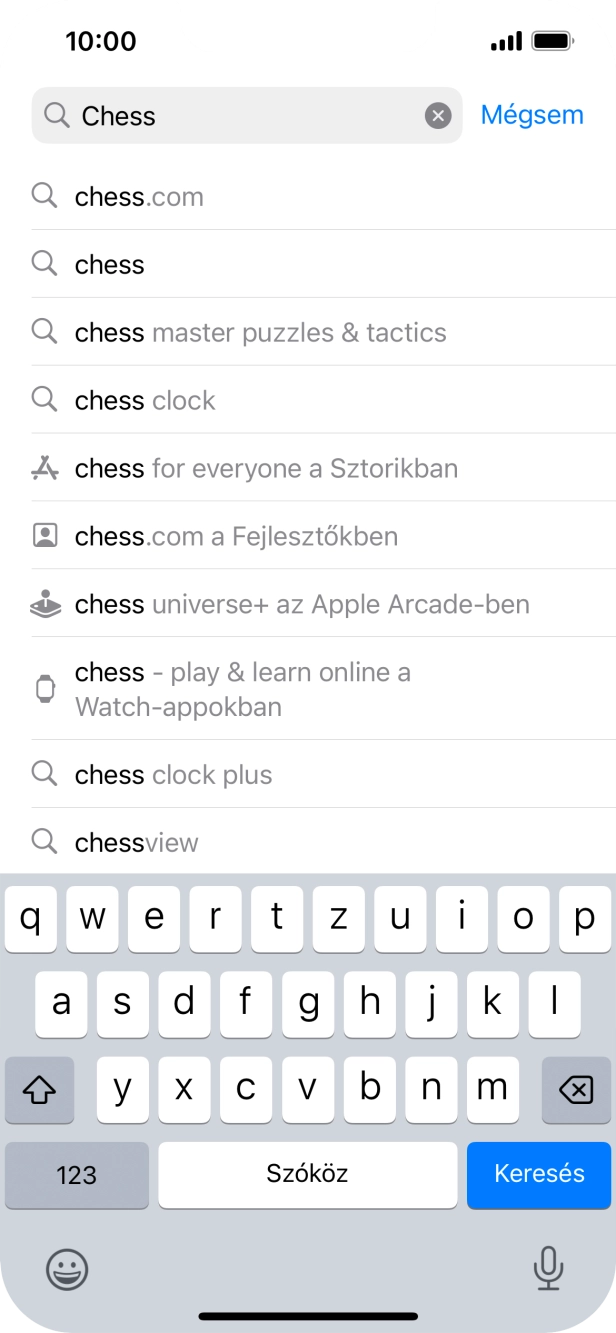
Task: Tap the Apple Watch icon beside 'chess - play'
Action: 44,689
